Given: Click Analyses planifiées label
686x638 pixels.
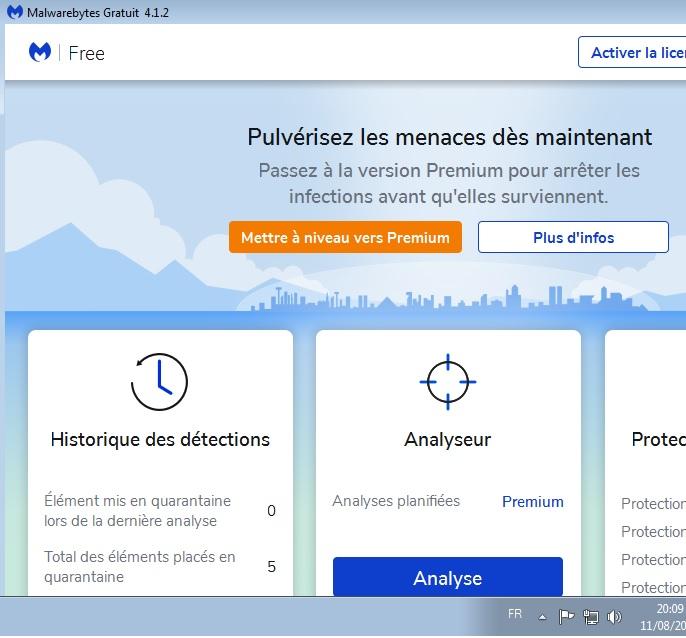Looking at the screenshot, I should click(x=396, y=501).
